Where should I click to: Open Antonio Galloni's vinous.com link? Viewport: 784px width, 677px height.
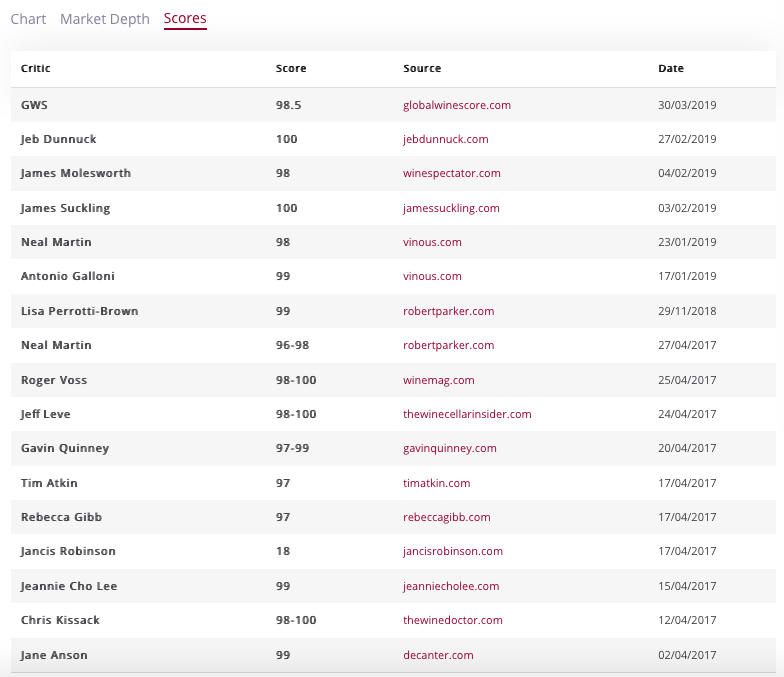(432, 276)
